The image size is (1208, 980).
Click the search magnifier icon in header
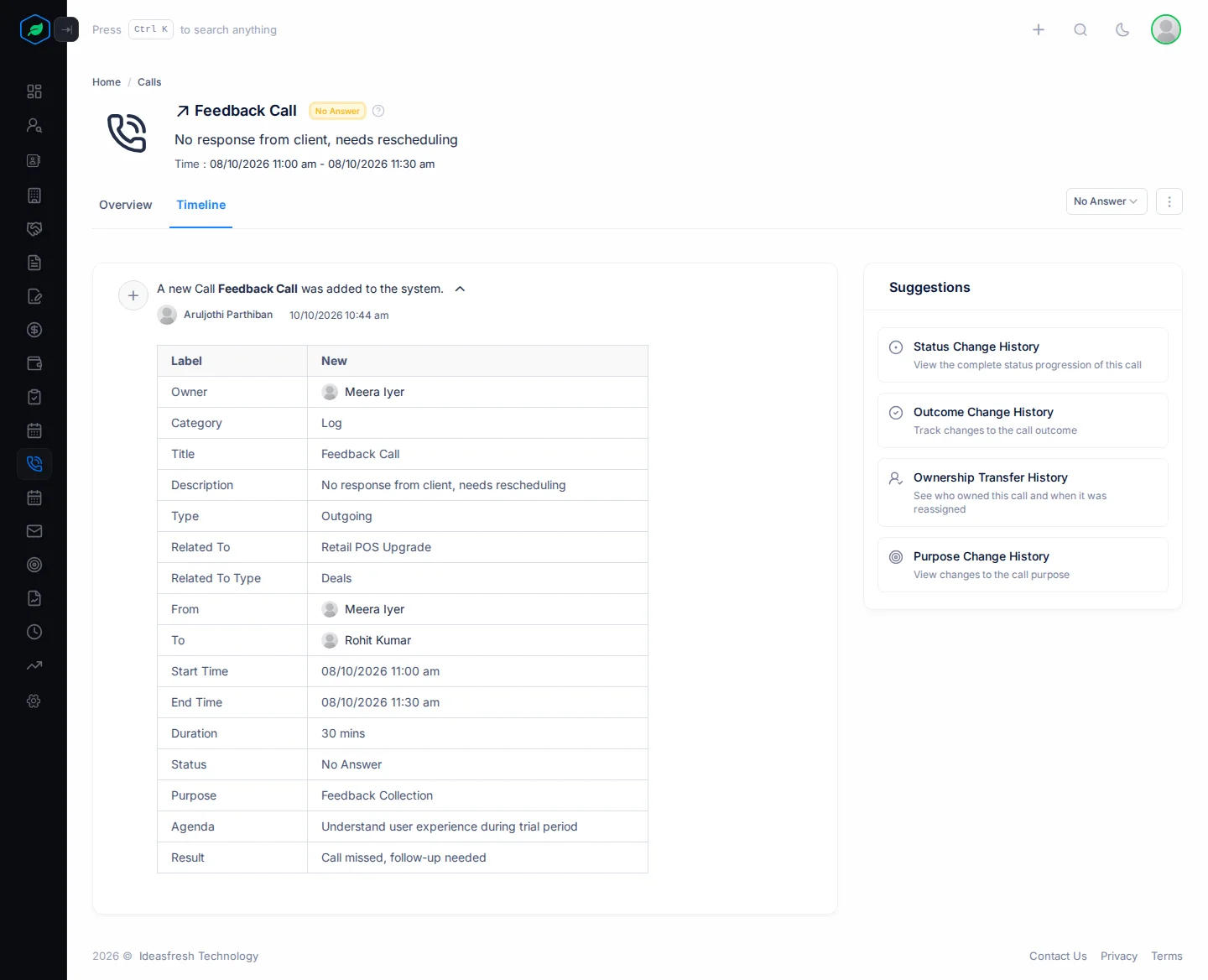click(1080, 29)
